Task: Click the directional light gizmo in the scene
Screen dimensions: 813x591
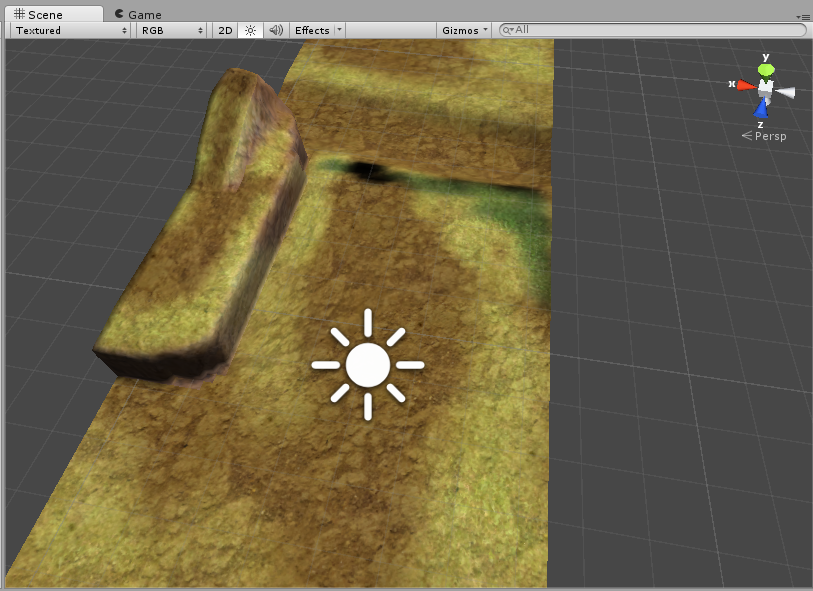Action: coord(369,366)
